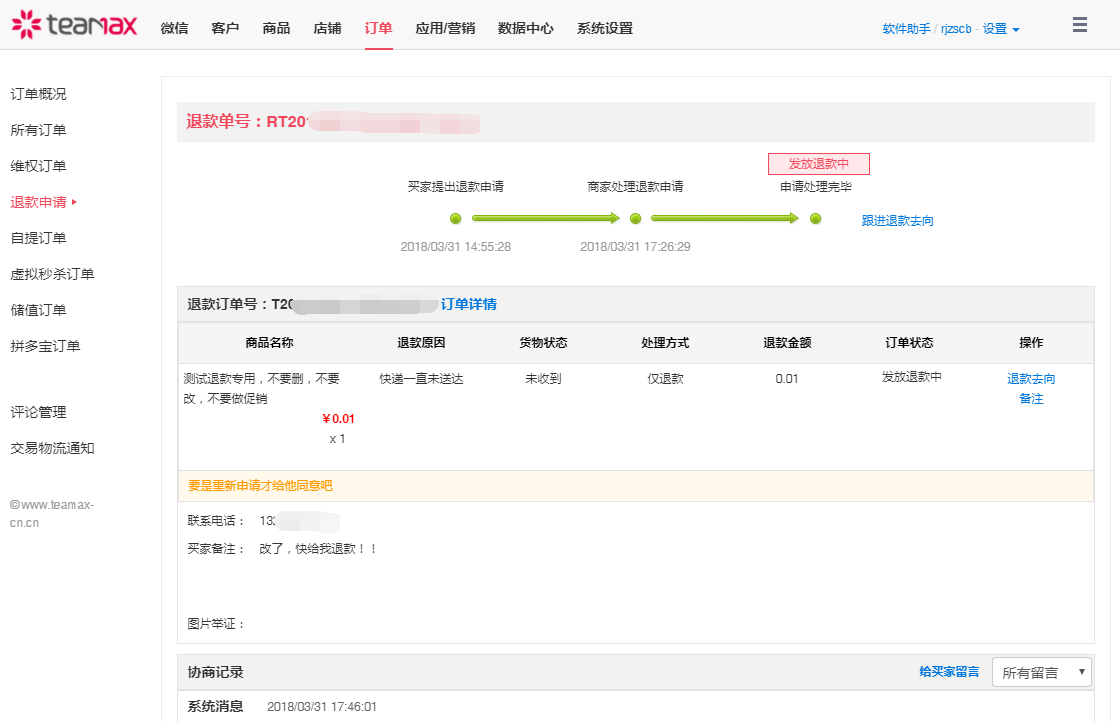Switch to 数据中心 section
The height and width of the screenshot is (722, 1120).
click(x=525, y=28)
